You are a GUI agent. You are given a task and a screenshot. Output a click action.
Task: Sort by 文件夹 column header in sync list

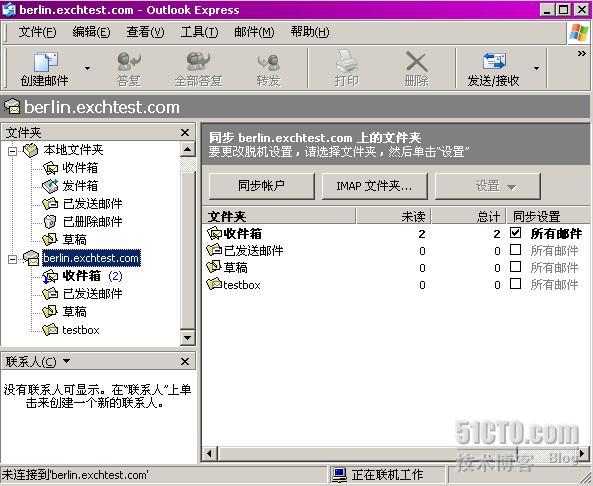279,216
